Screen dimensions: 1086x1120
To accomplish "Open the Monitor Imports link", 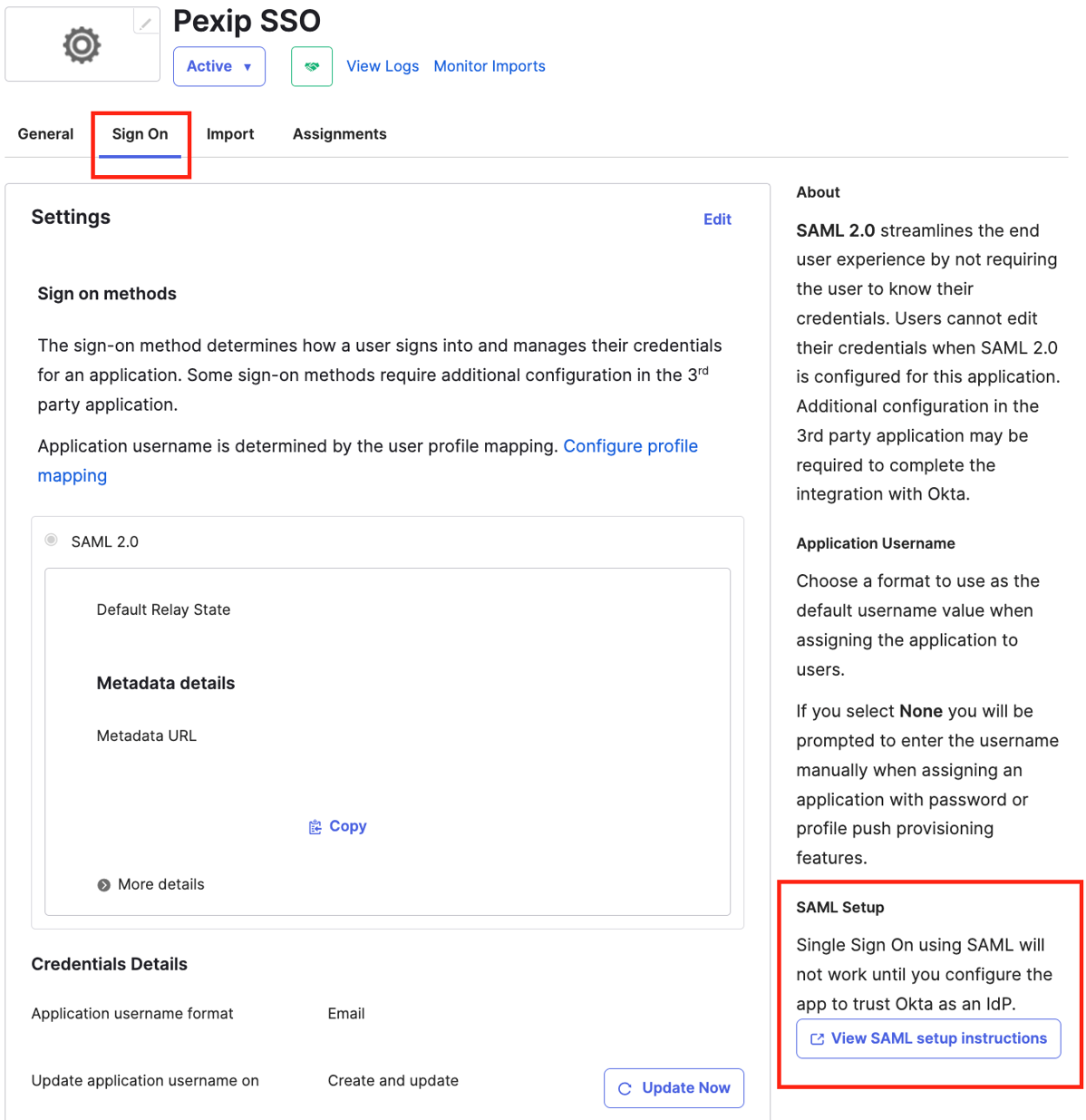I will [x=490, y=66].
